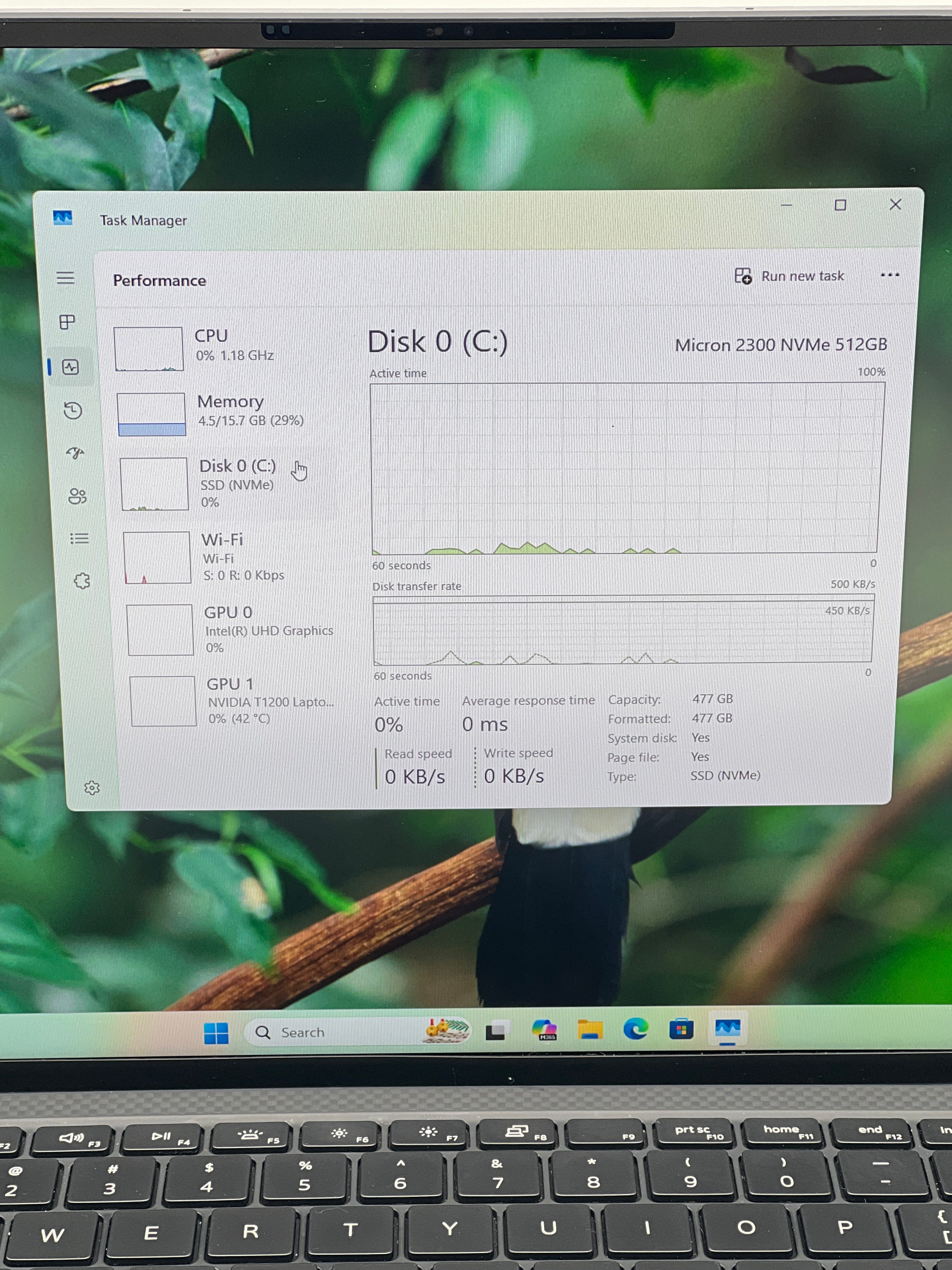This screenshot has width=952, height=1270.
Task: Launch Microsoft 365 Copilot from taskbar
Action: coord(544,1030)
